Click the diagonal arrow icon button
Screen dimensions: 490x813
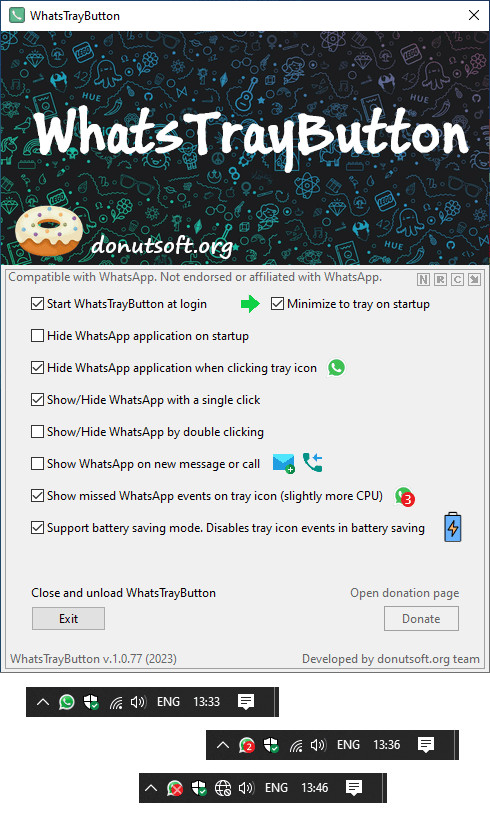coord(474,279)
